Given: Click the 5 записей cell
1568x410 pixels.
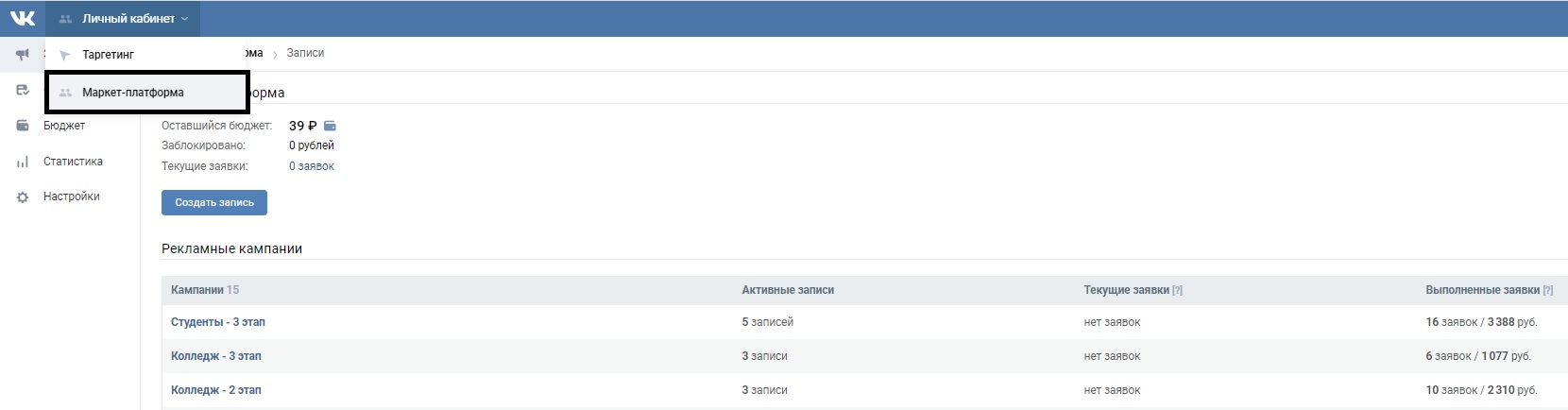Looking at the screenshot, I should pos(768,322).
